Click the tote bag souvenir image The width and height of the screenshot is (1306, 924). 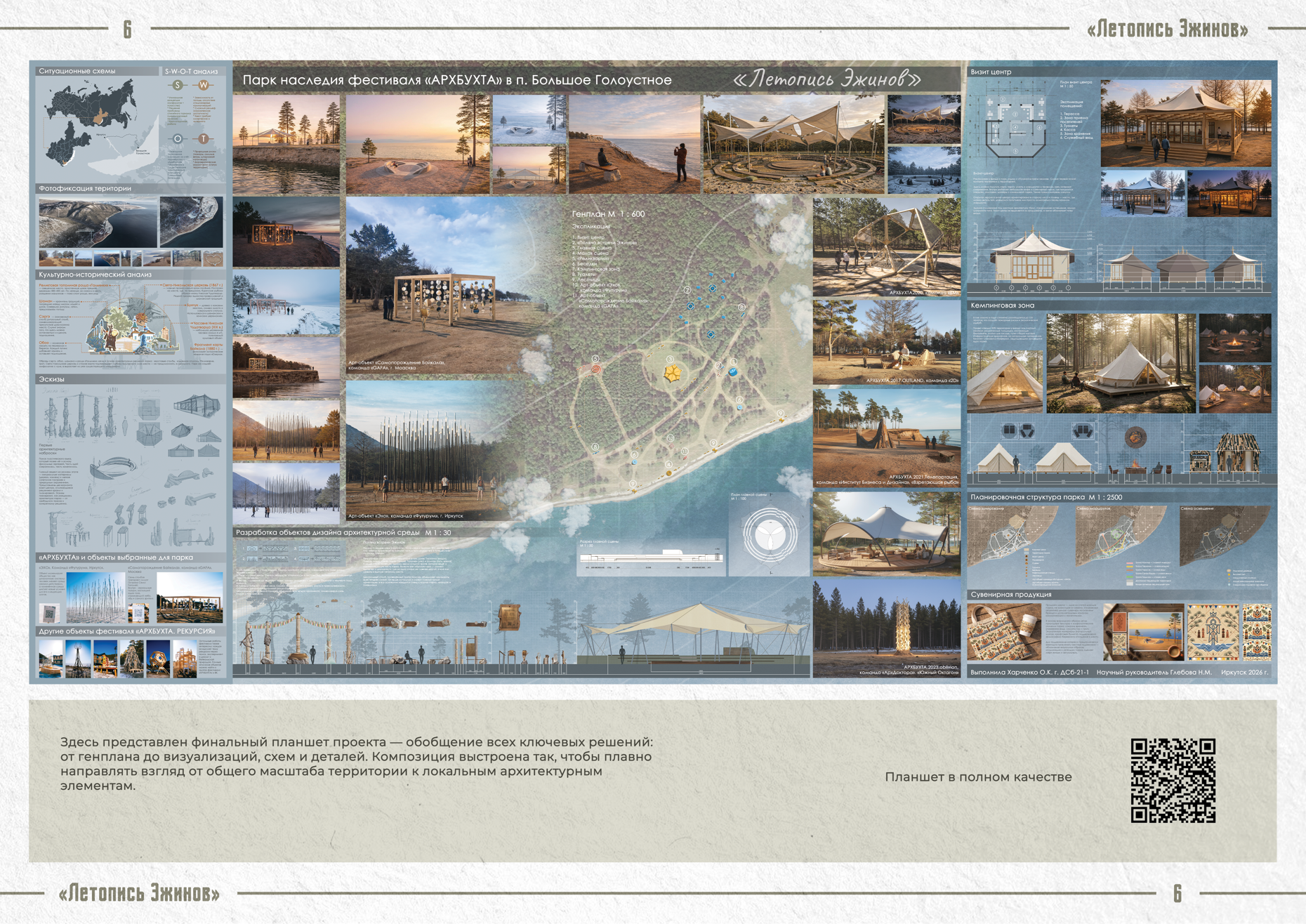[x=1003, y=632]
